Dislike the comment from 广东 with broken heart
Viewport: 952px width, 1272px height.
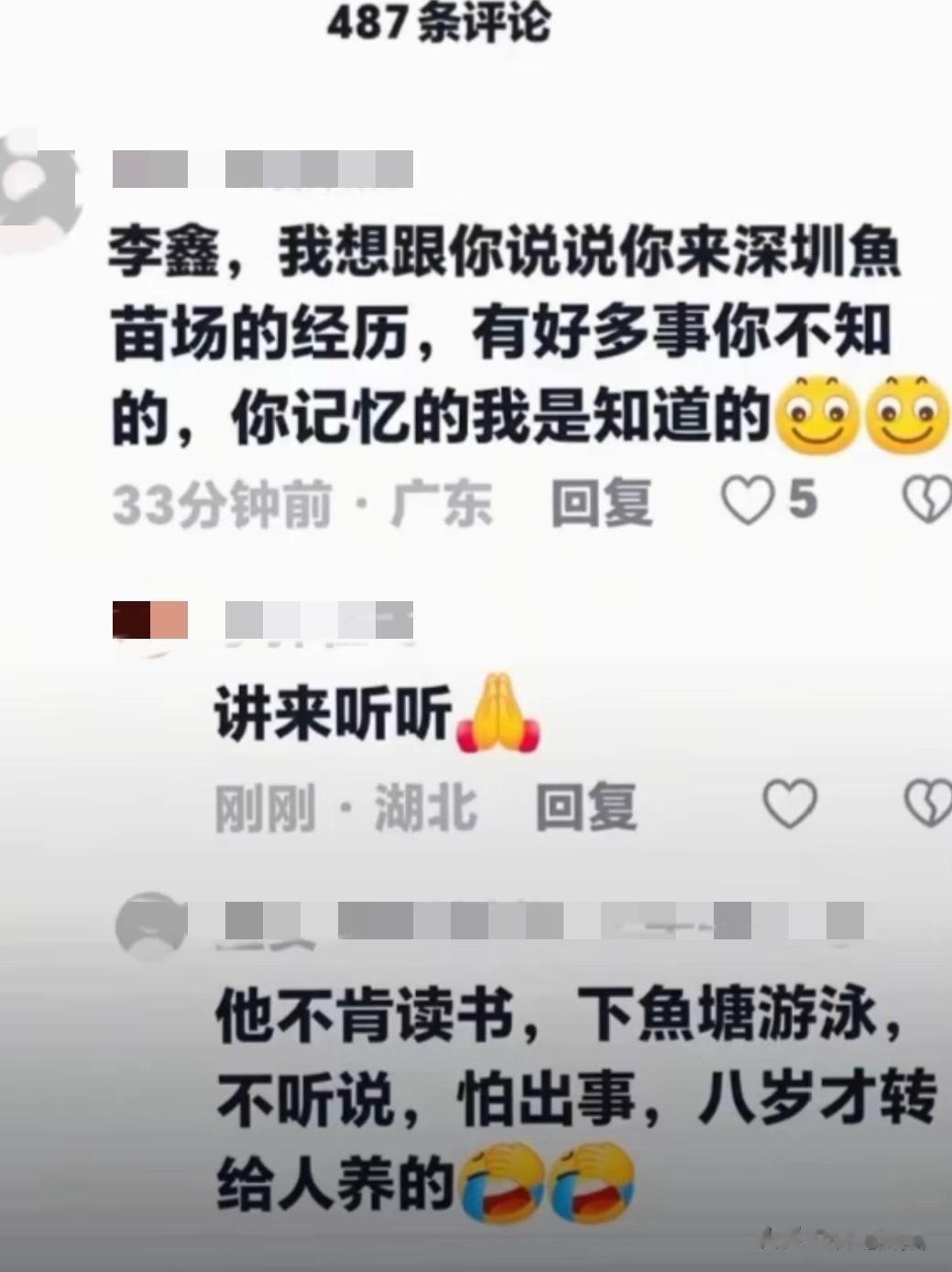[x=927, y=501]
